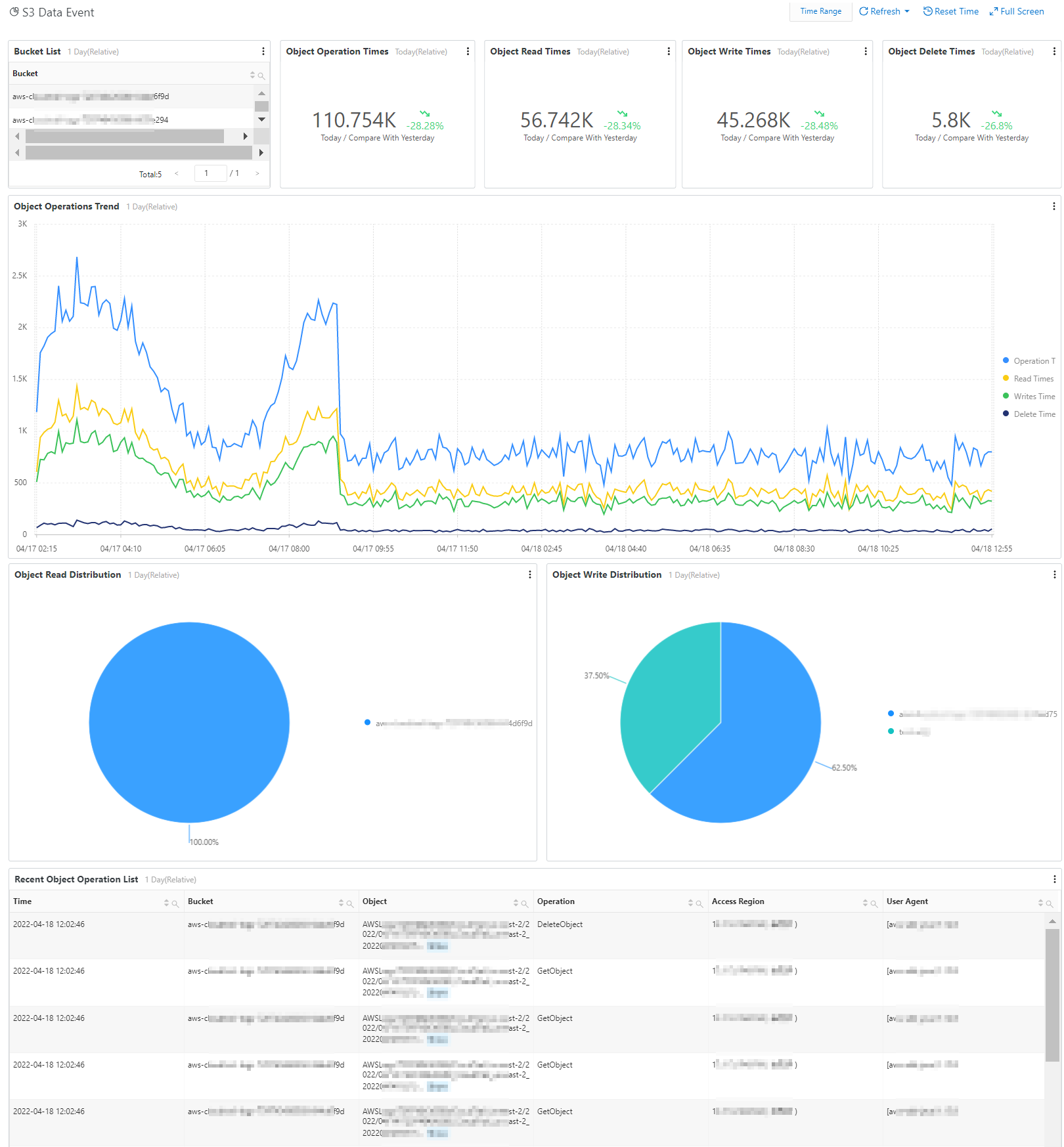Open the Object Write Distribution options menu
The image size is (1064, 1147).
tap(1054, 574)
